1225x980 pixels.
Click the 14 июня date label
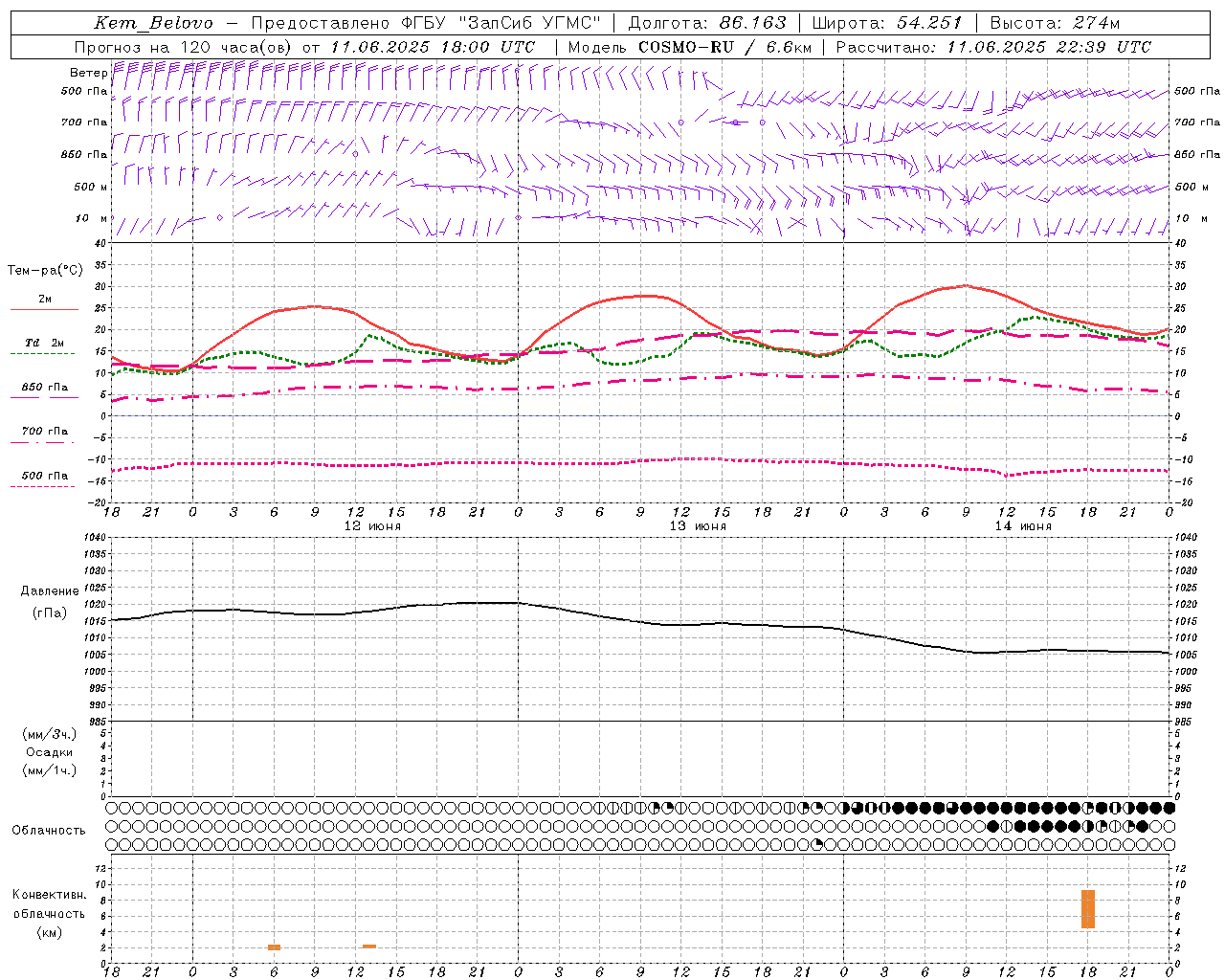click(1023, 526)
